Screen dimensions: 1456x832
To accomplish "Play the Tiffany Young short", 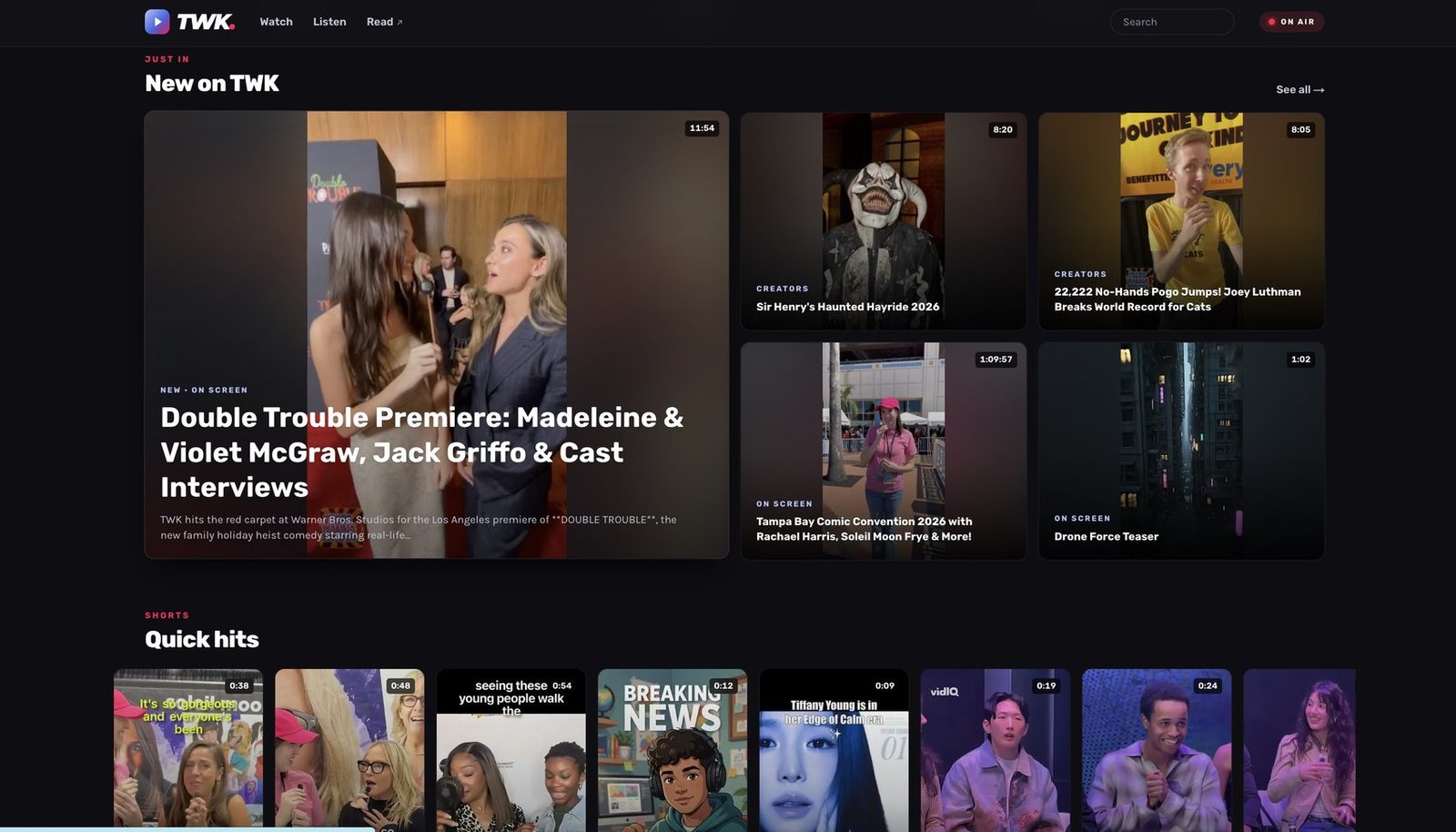I will pos(834,750).
